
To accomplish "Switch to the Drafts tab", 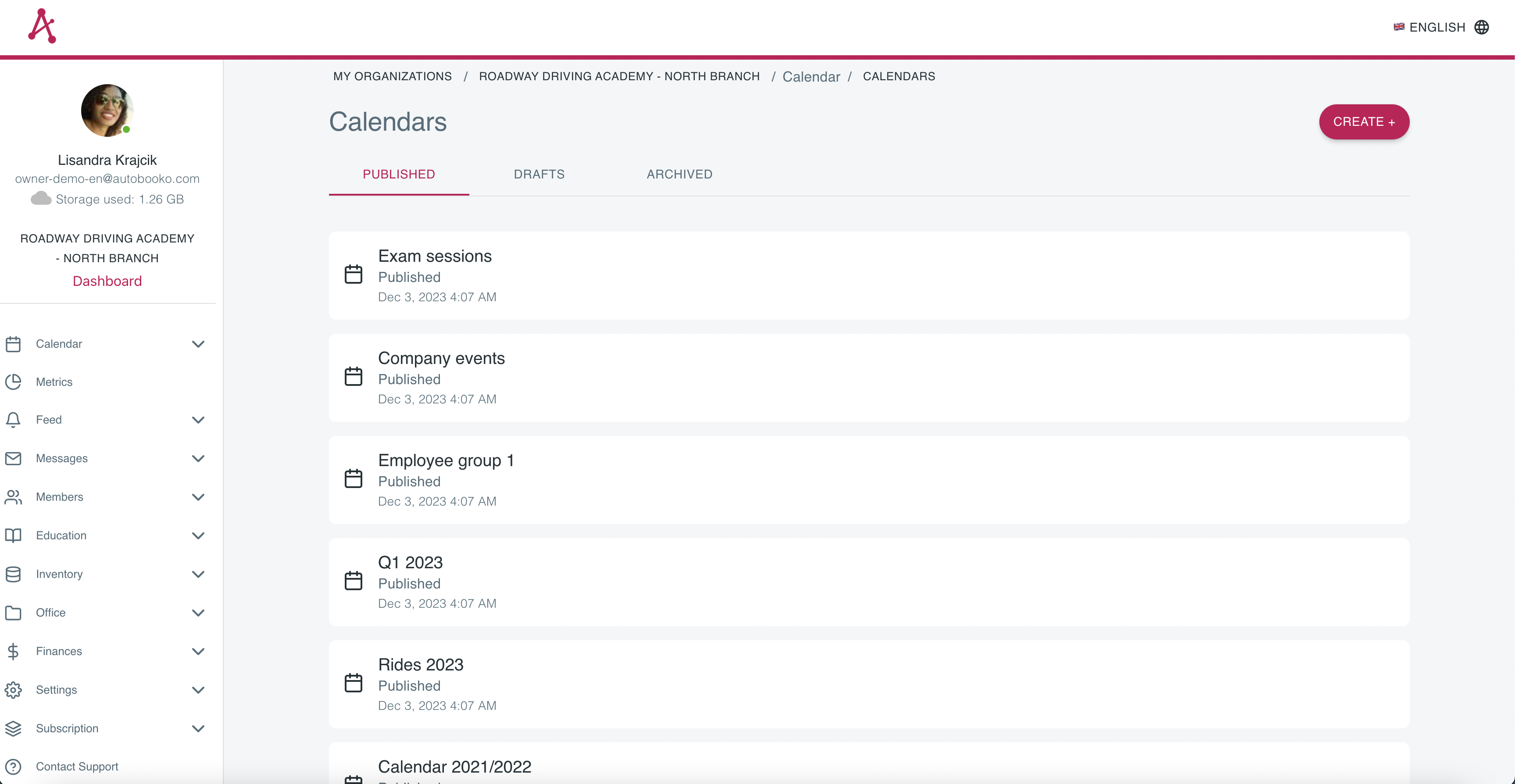I will coord(539,174).
